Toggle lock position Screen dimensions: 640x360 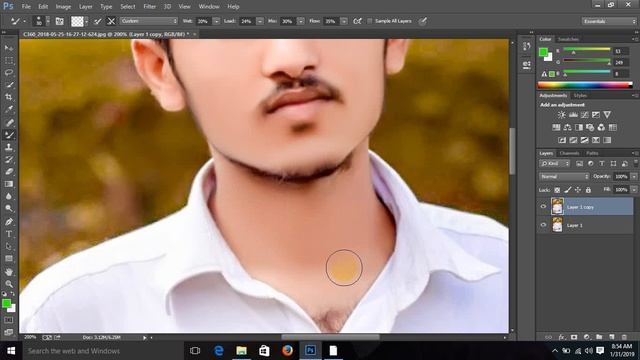click(x=578, y=190)
